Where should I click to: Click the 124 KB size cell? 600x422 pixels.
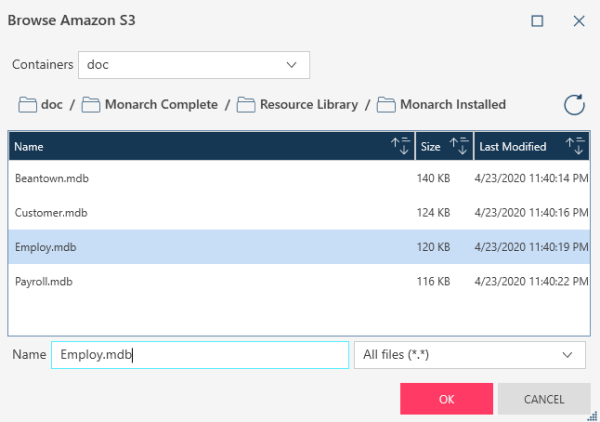[434, 213]
